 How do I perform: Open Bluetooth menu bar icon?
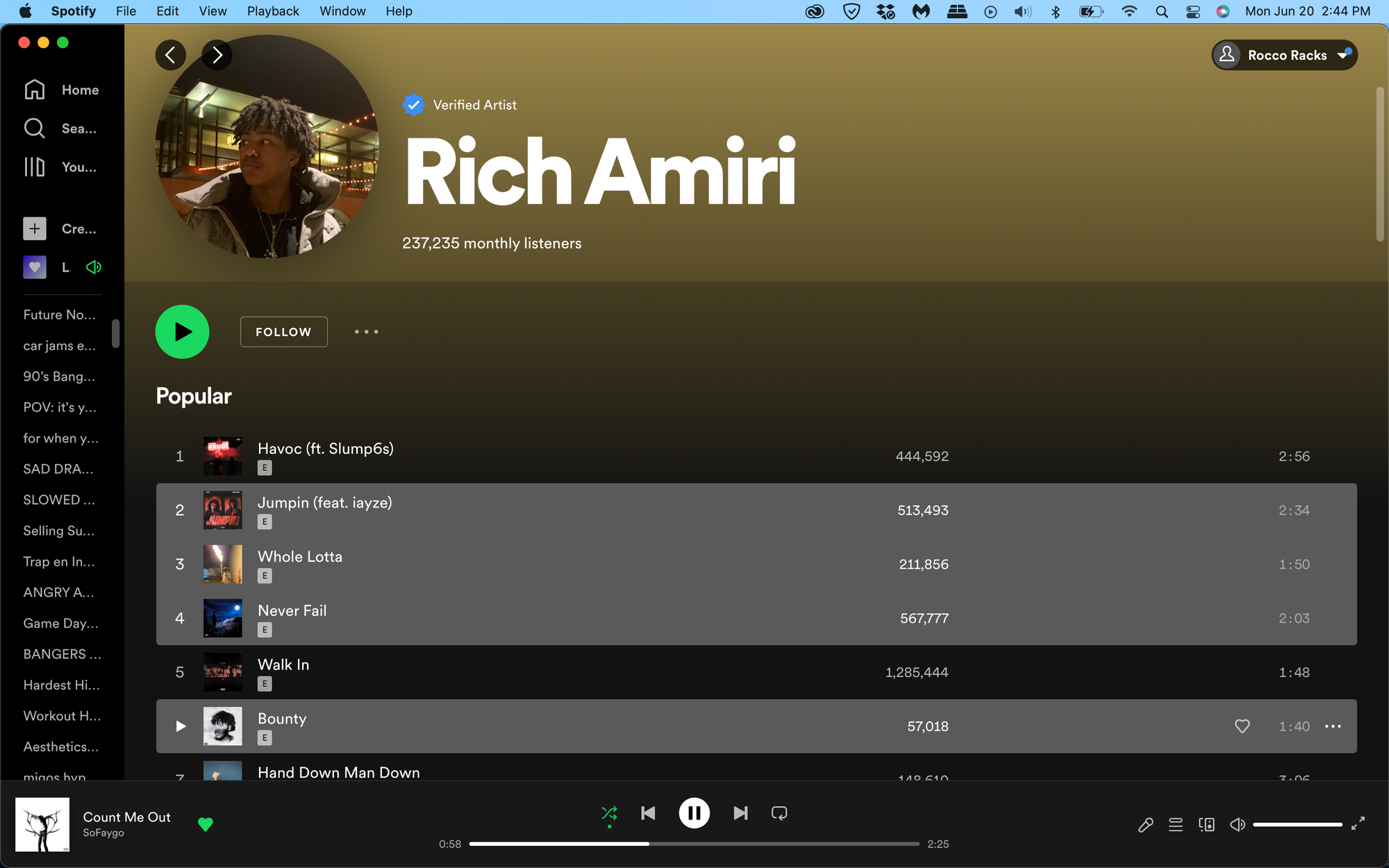1056,11
